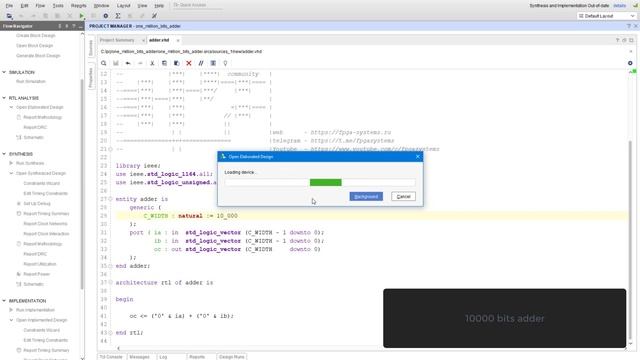This screenshot has height=360, width=640.
Task: Click the editor Paste icon
Action: (176, 63)
